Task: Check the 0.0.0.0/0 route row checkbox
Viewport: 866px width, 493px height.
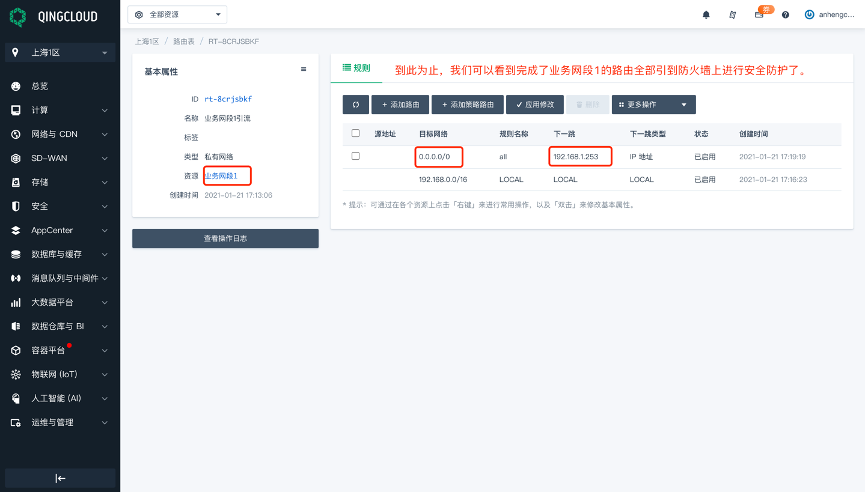Action: pos(355,157)
